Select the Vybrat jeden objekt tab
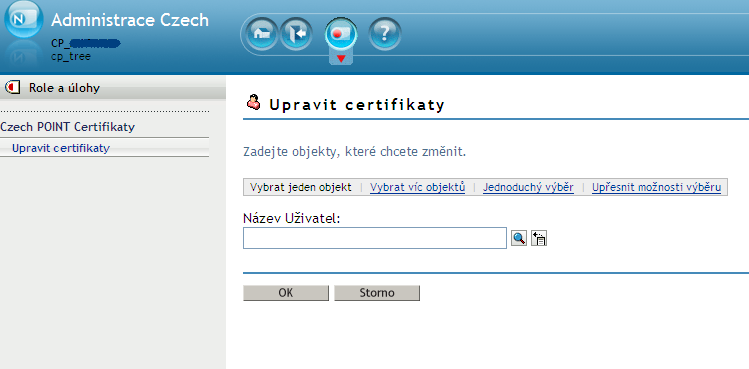 tap(300, 187)
